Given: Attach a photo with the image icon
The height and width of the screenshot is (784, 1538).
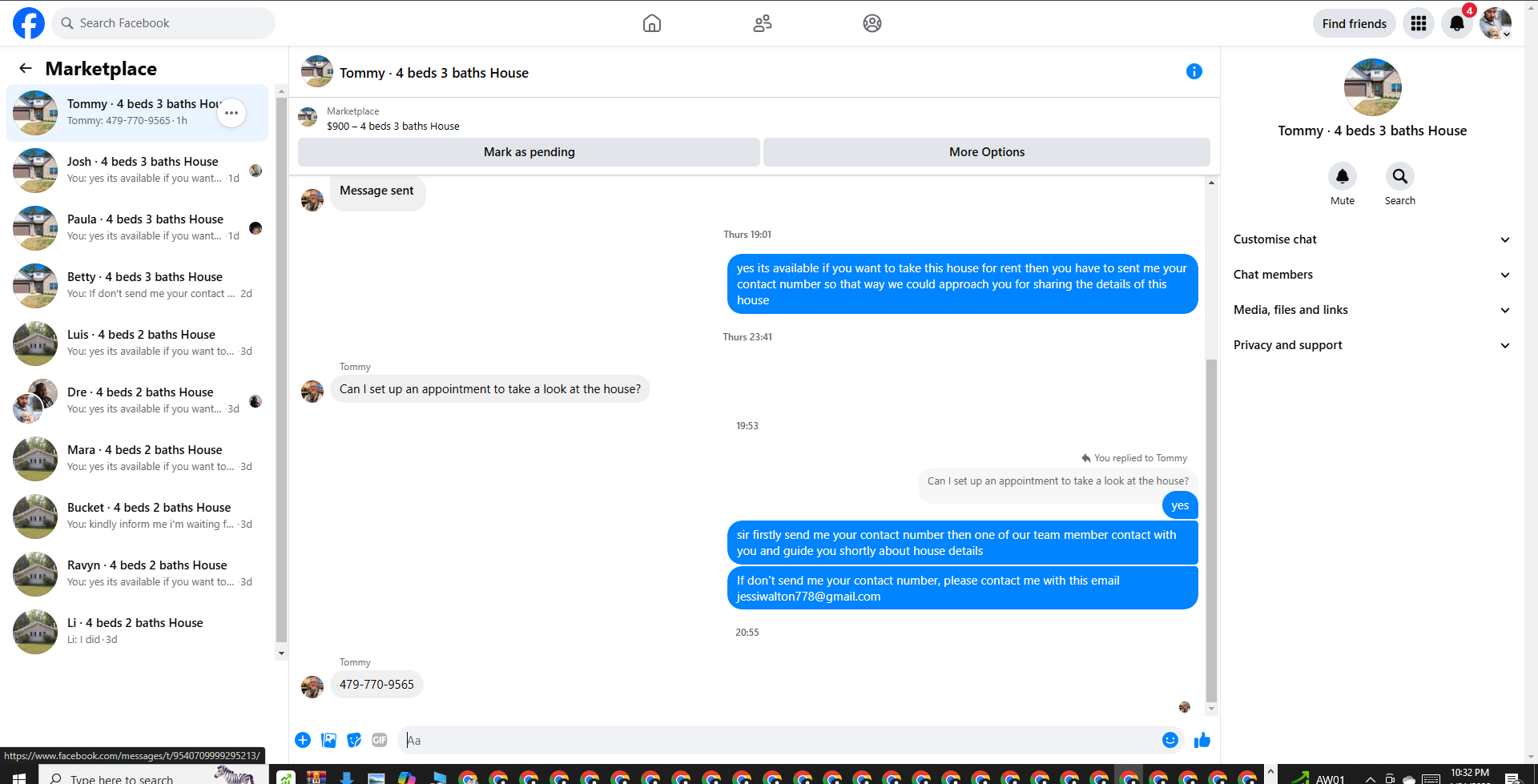Looking at the screenshot, I should [x=328, y=740].
